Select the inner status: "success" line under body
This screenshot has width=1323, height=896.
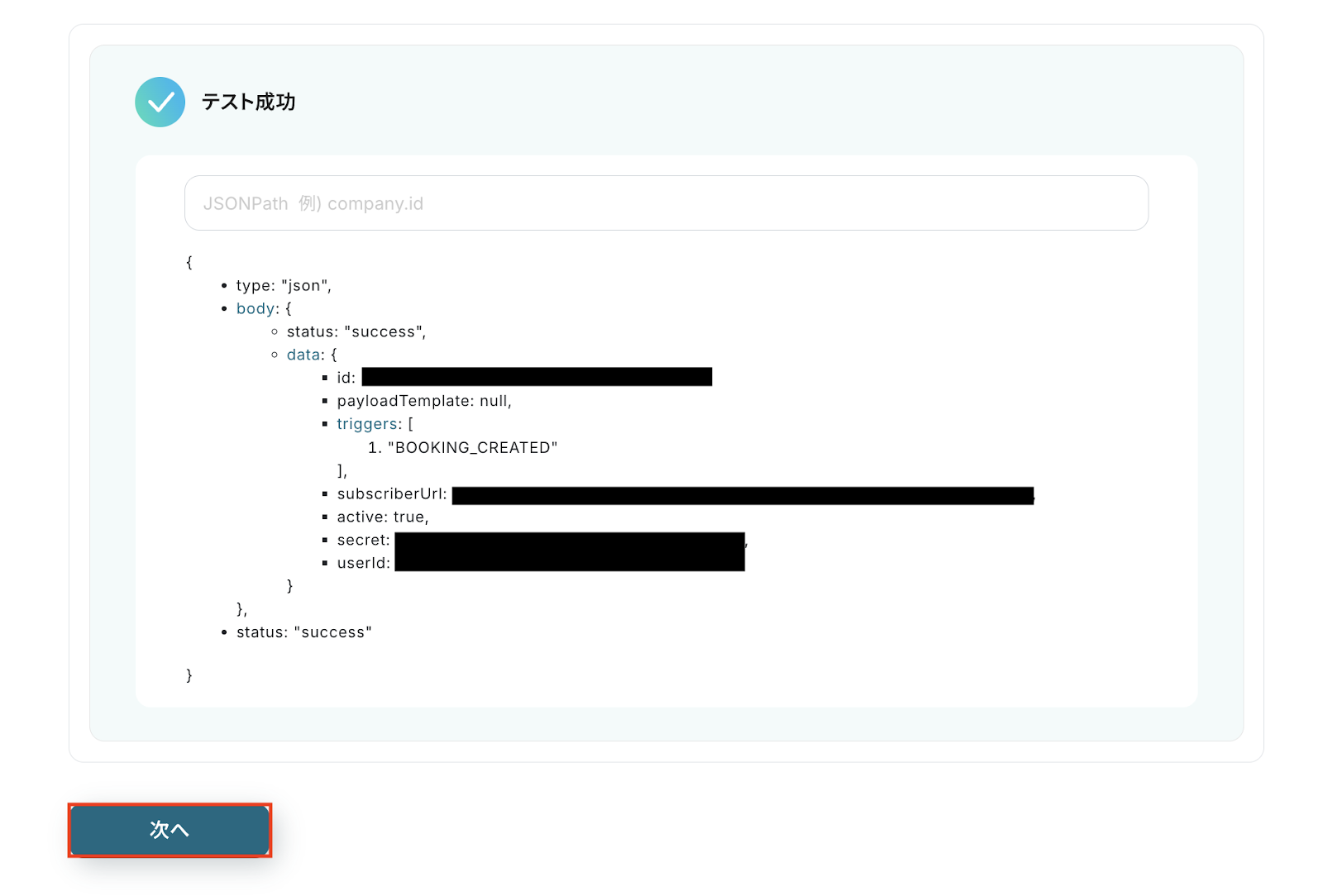pyautogui.click(x=356, y=331)
